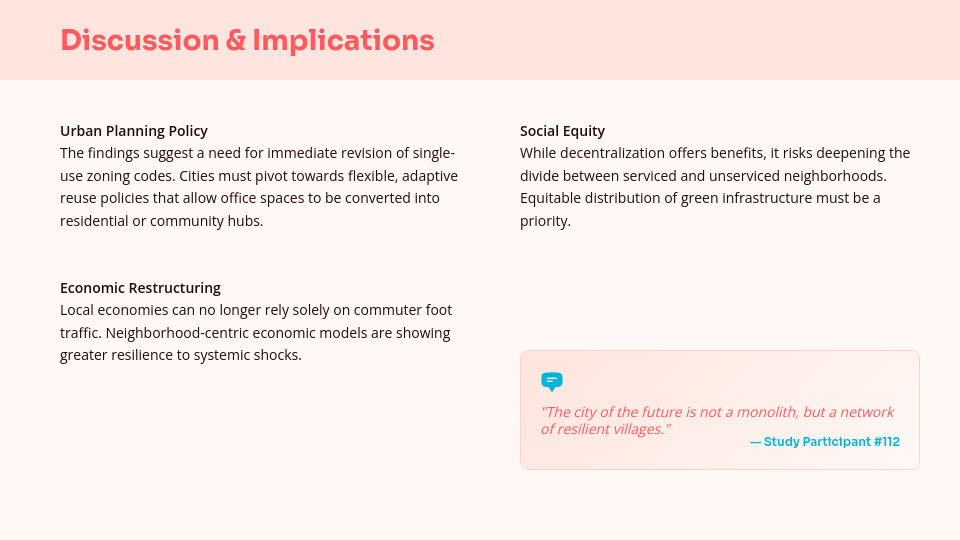Click the paragraph about serviced and unserviced neighborhoods
Viewport: 960px width, 540px height.
click(714, 187)
